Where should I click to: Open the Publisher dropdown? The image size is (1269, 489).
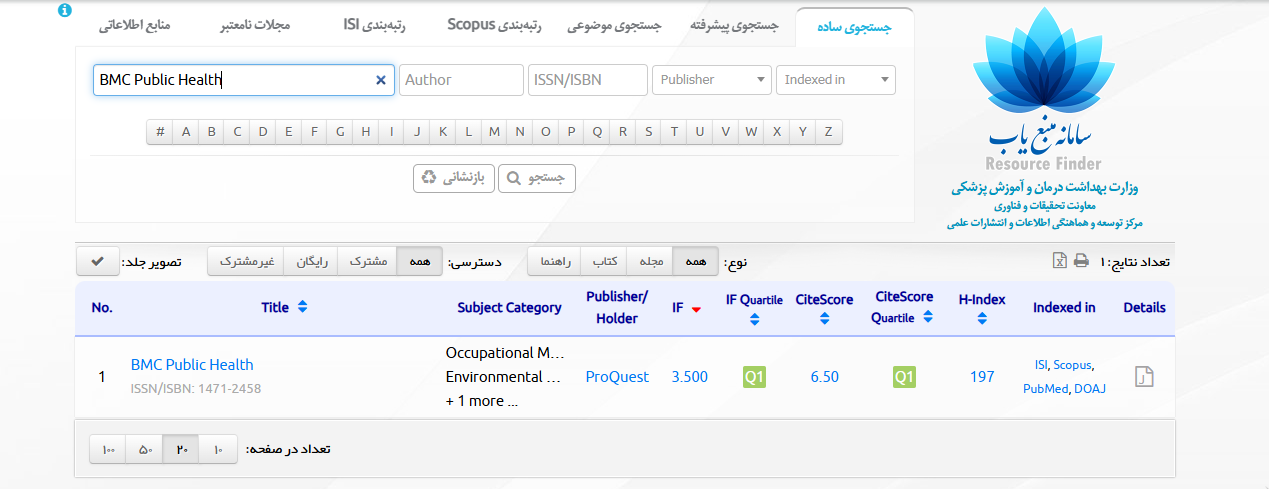(x=712, y=80)
